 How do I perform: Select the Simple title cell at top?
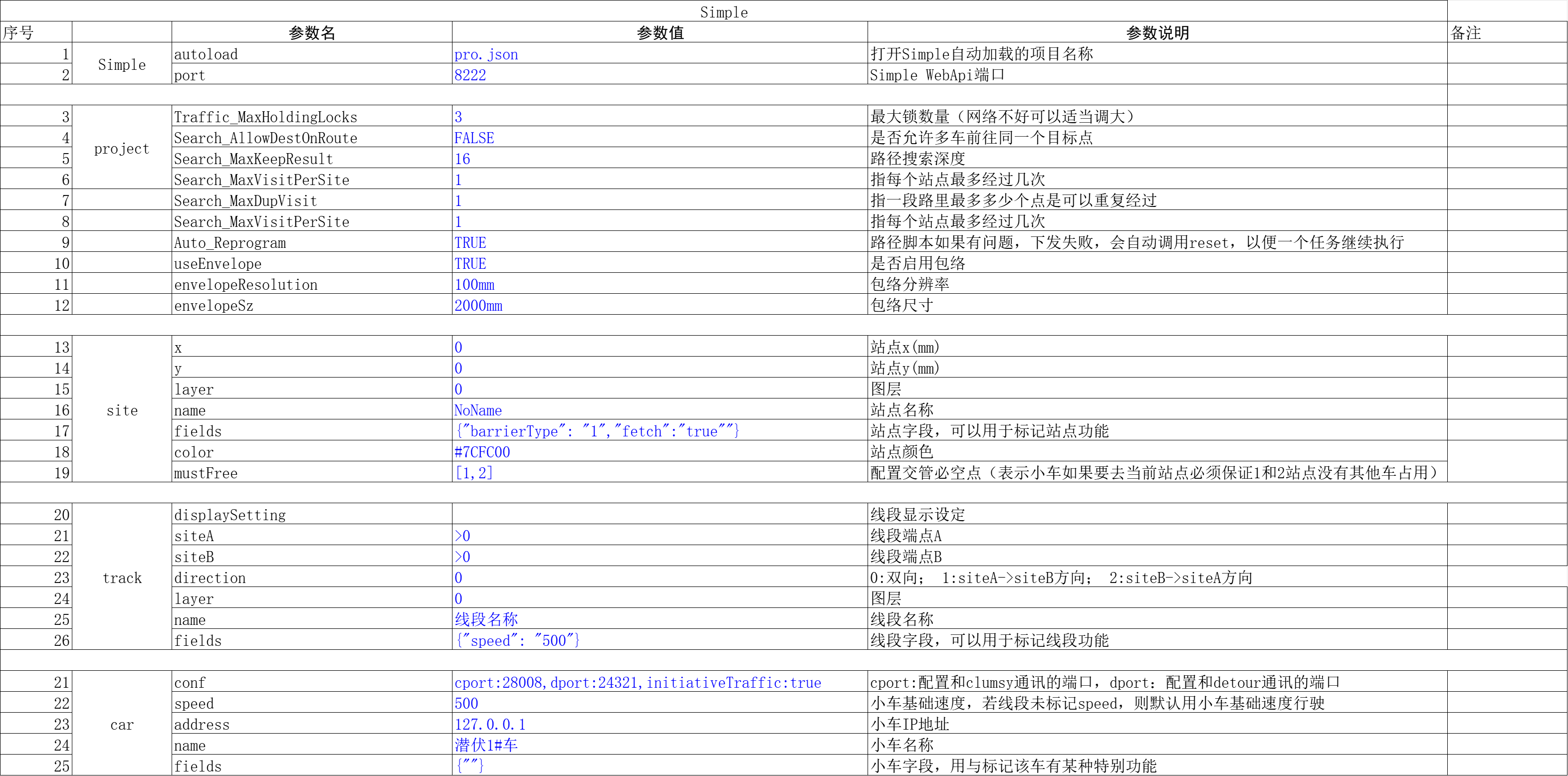tap(723, 11)
